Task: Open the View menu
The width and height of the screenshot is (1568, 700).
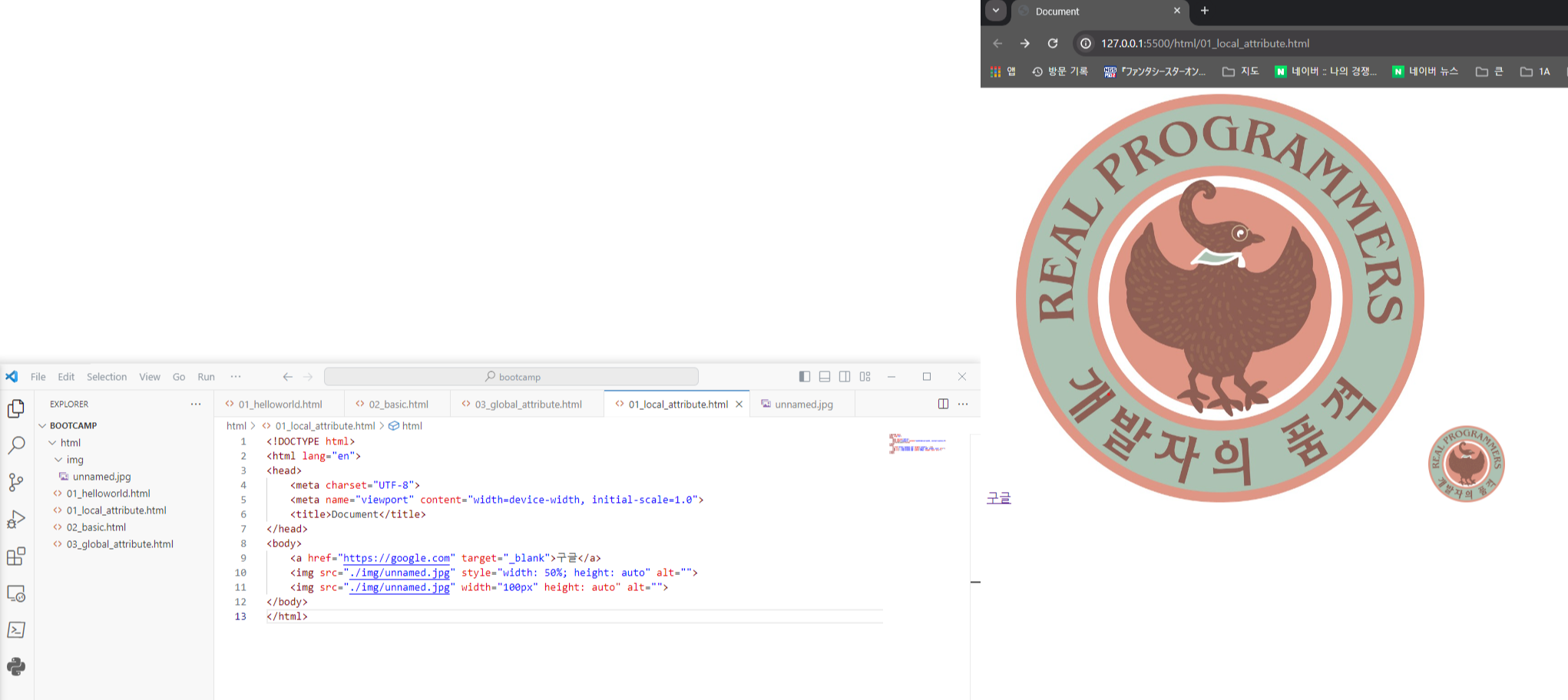Action: click(150, 376)
